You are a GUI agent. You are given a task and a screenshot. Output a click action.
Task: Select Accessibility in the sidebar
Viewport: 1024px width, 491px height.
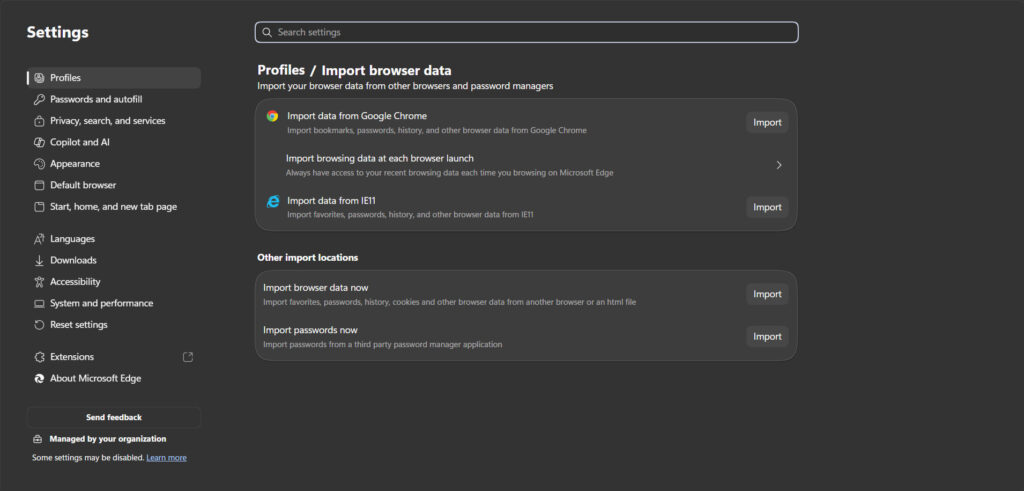pyautogui.click(x=114, y=282)
